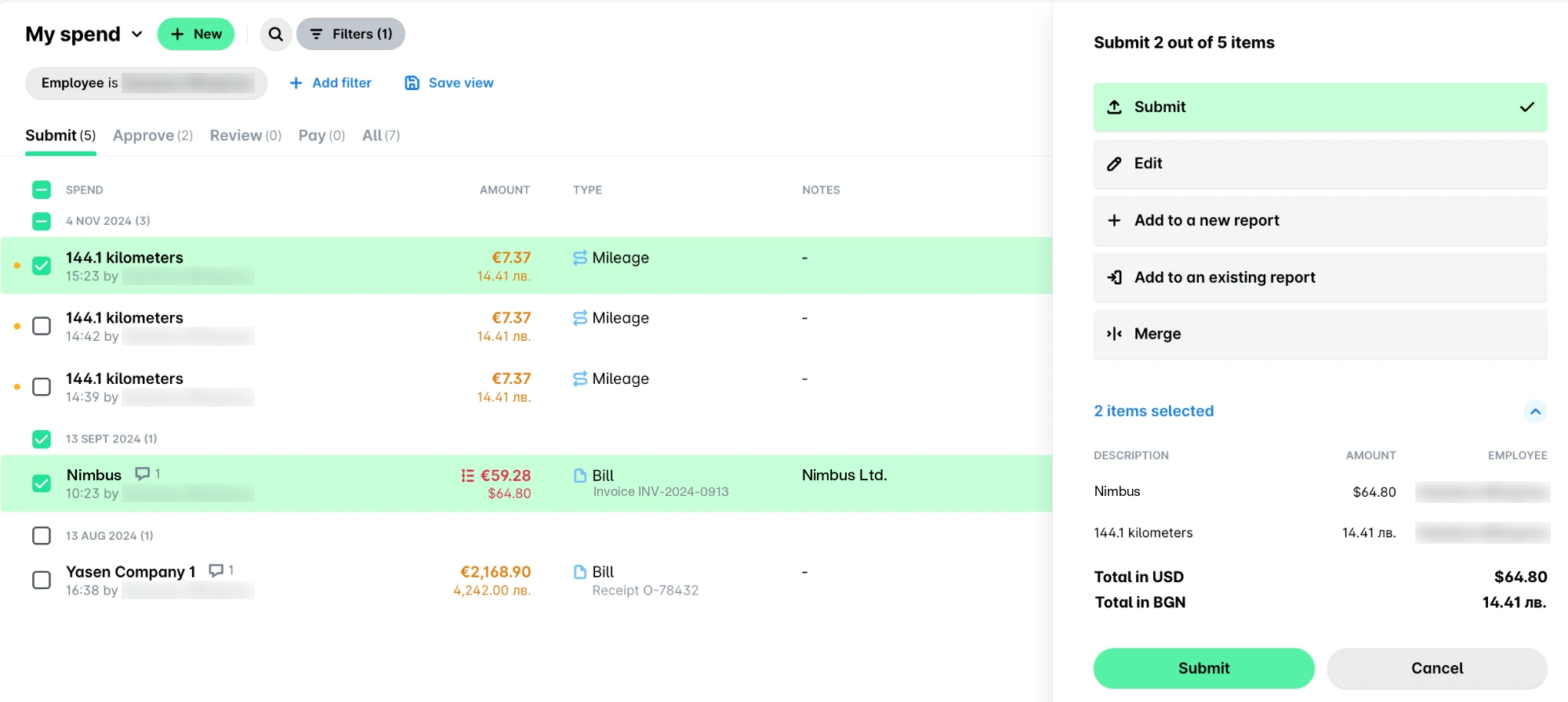The width and height of the screenshot is (1568, 702).
Task: Choose Add to a new report
Action: [1320, 221]
